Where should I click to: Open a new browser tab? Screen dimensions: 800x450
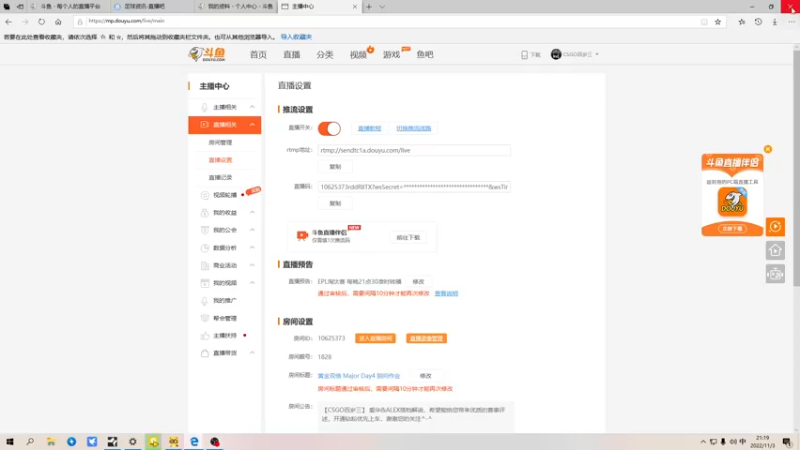369,7
